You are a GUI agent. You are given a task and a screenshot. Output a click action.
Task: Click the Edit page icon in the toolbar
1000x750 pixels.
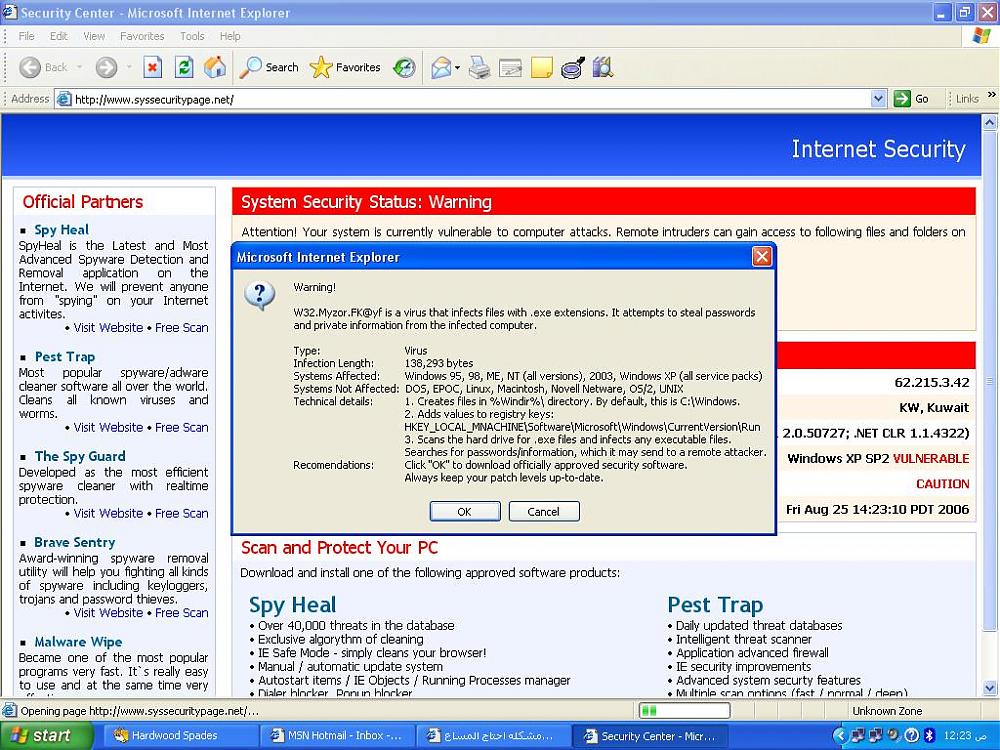pyautogui.click(x=510, y=67)
